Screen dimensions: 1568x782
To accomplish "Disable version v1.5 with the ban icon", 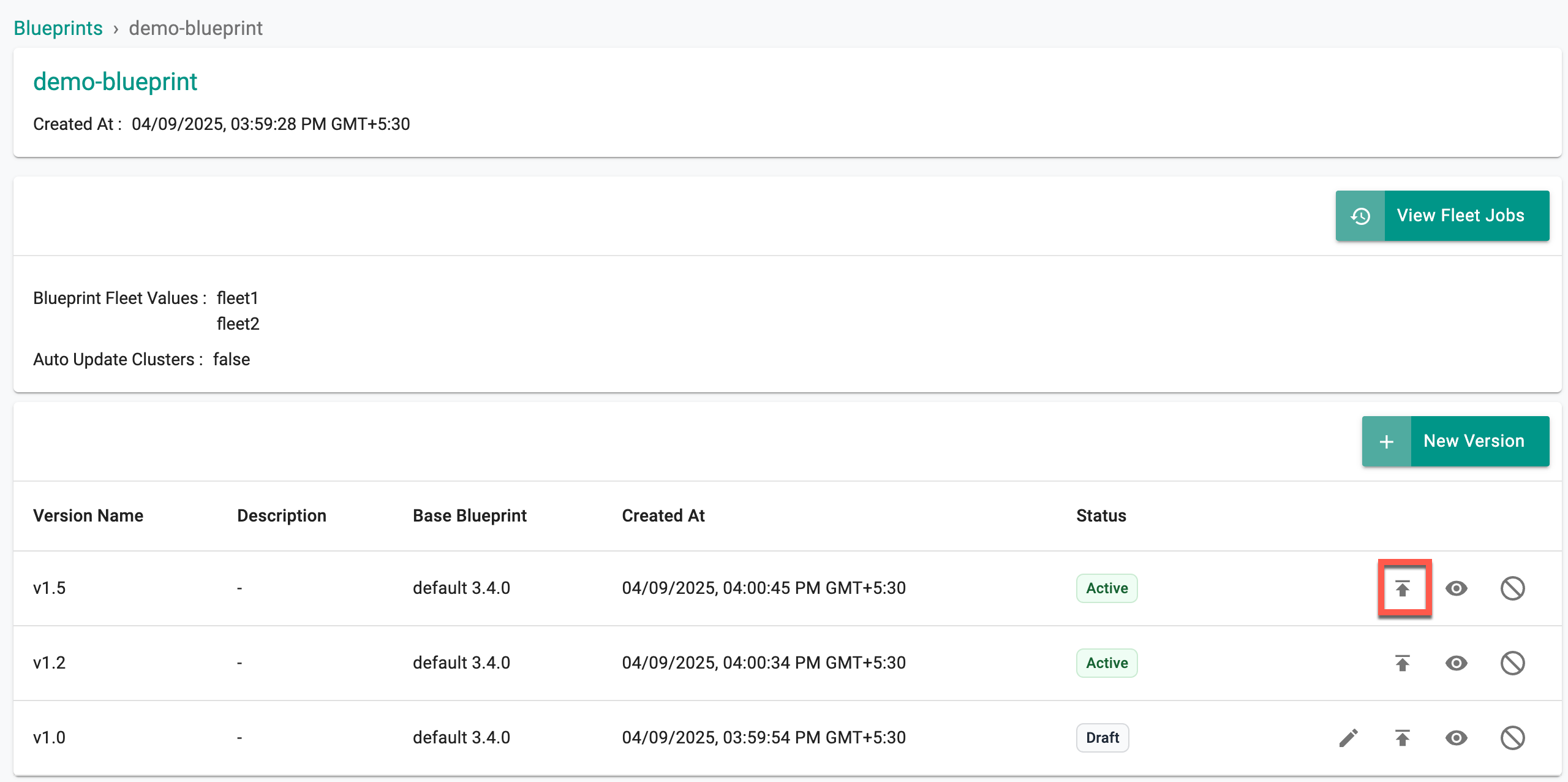I will tap(1513, 588).
